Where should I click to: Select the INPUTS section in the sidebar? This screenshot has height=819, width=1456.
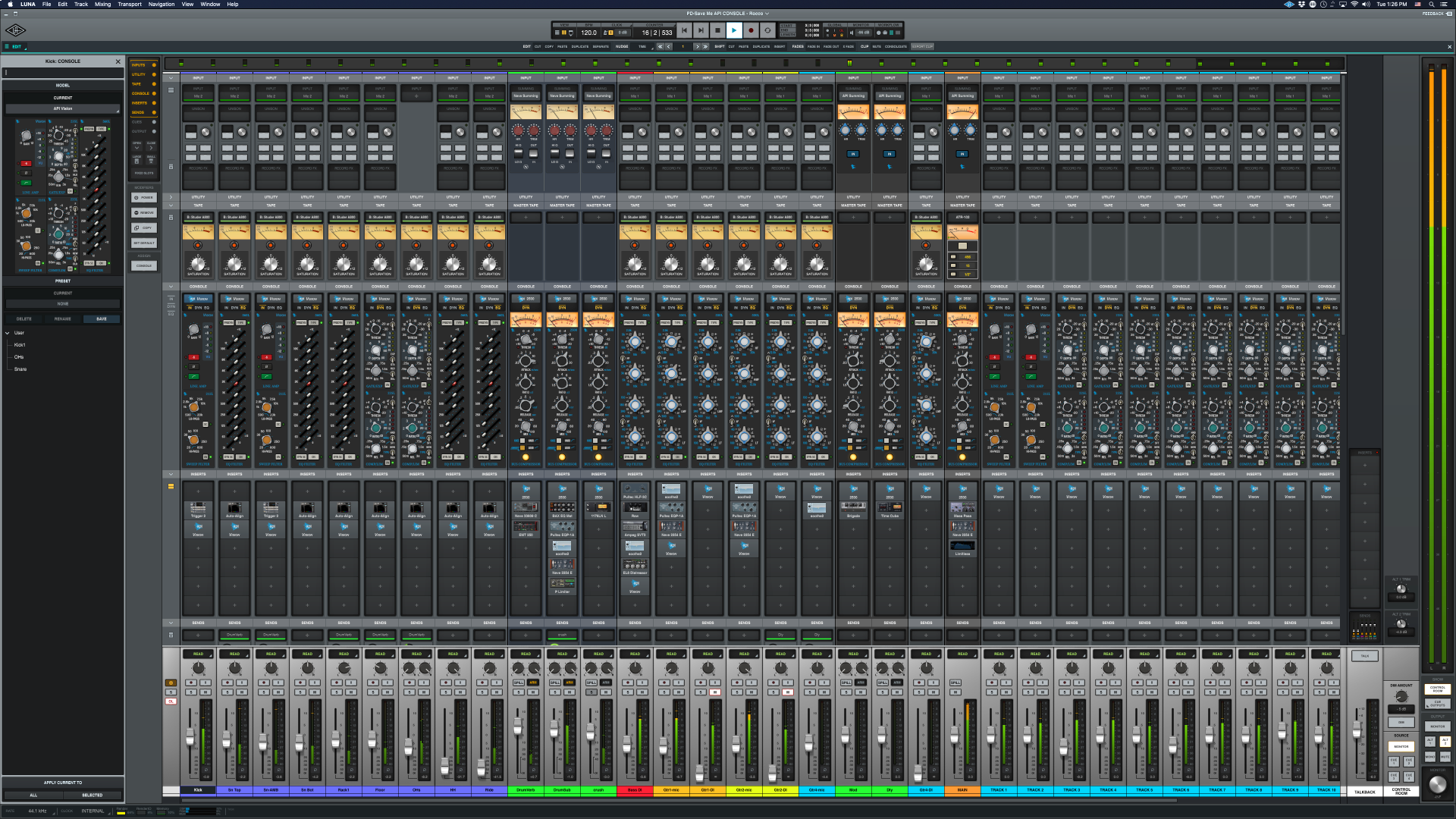click(140, 65)
